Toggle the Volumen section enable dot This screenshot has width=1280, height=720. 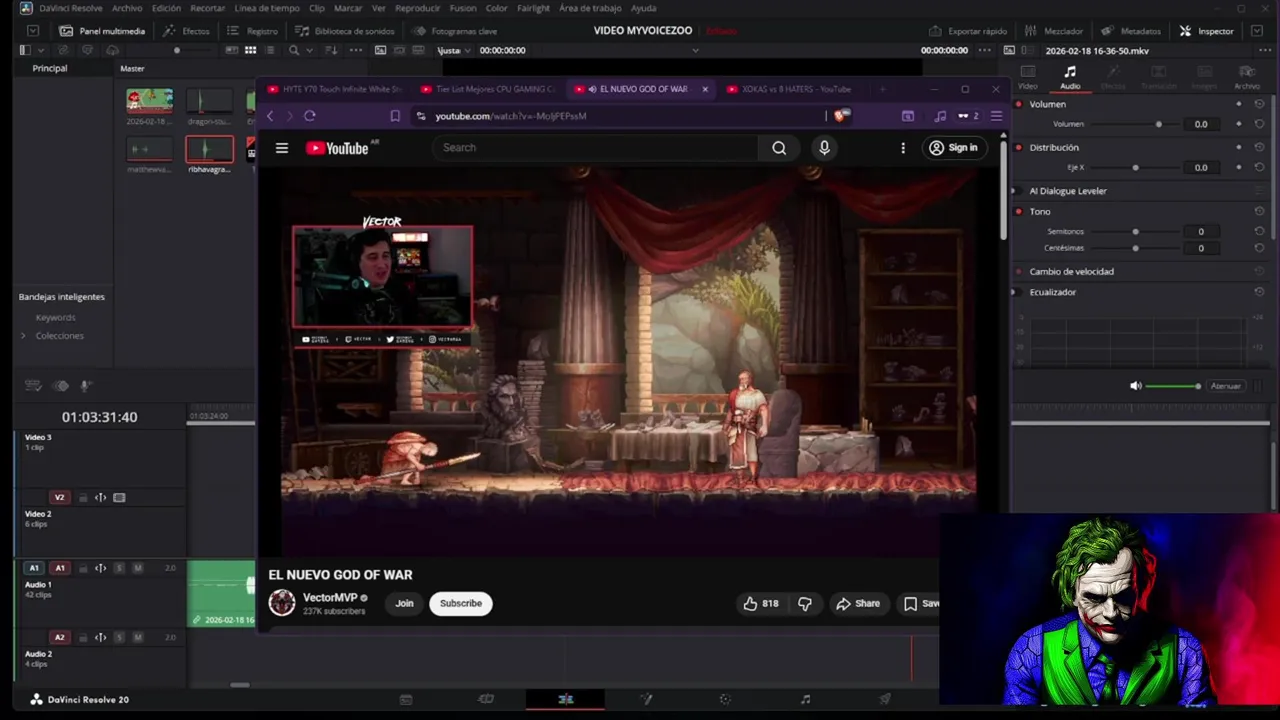(x=1019, y=104)
